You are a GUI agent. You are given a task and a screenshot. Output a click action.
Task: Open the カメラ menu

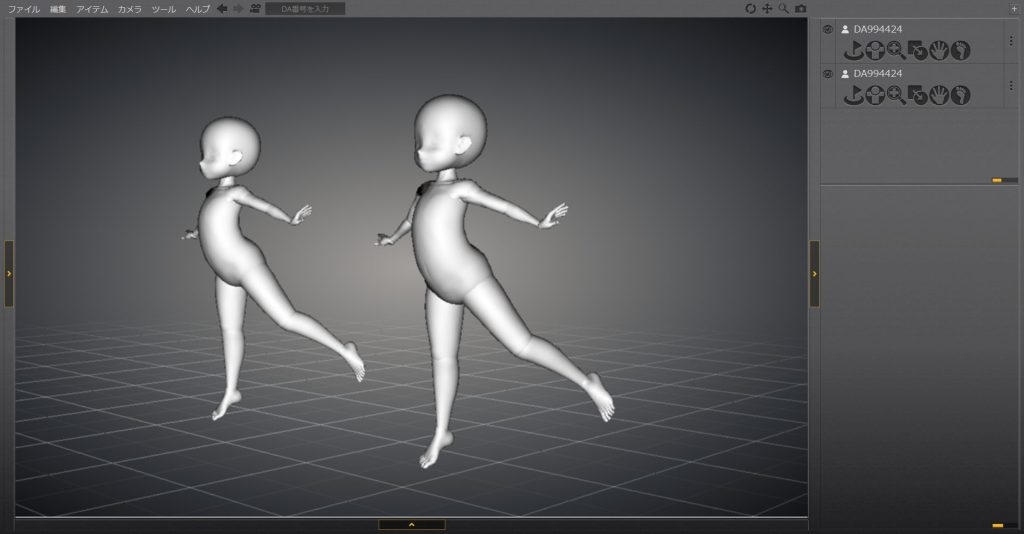coord(129,8)
